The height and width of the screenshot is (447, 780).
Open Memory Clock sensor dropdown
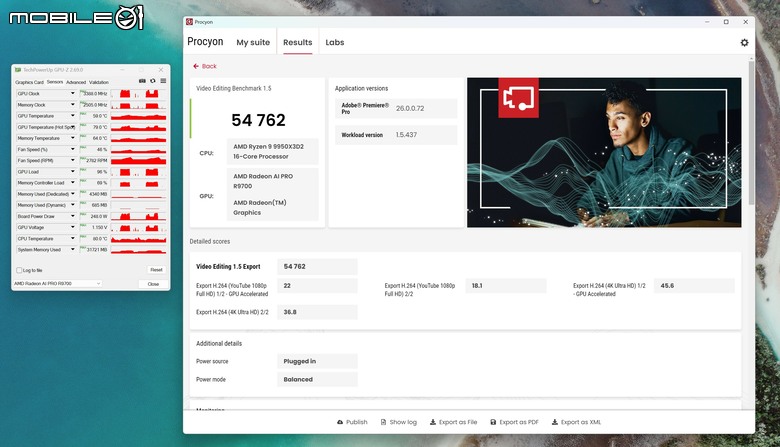[73, 105]
